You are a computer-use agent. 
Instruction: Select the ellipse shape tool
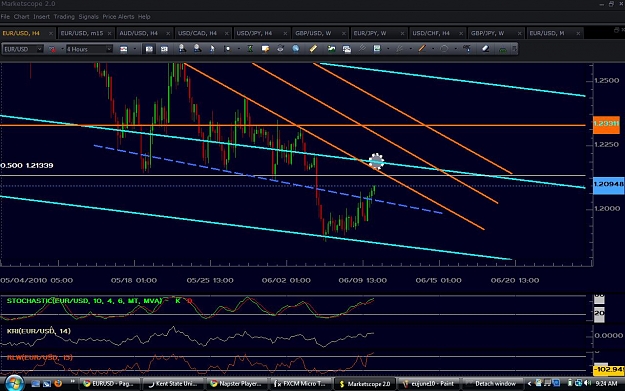[x=444, y=49]
